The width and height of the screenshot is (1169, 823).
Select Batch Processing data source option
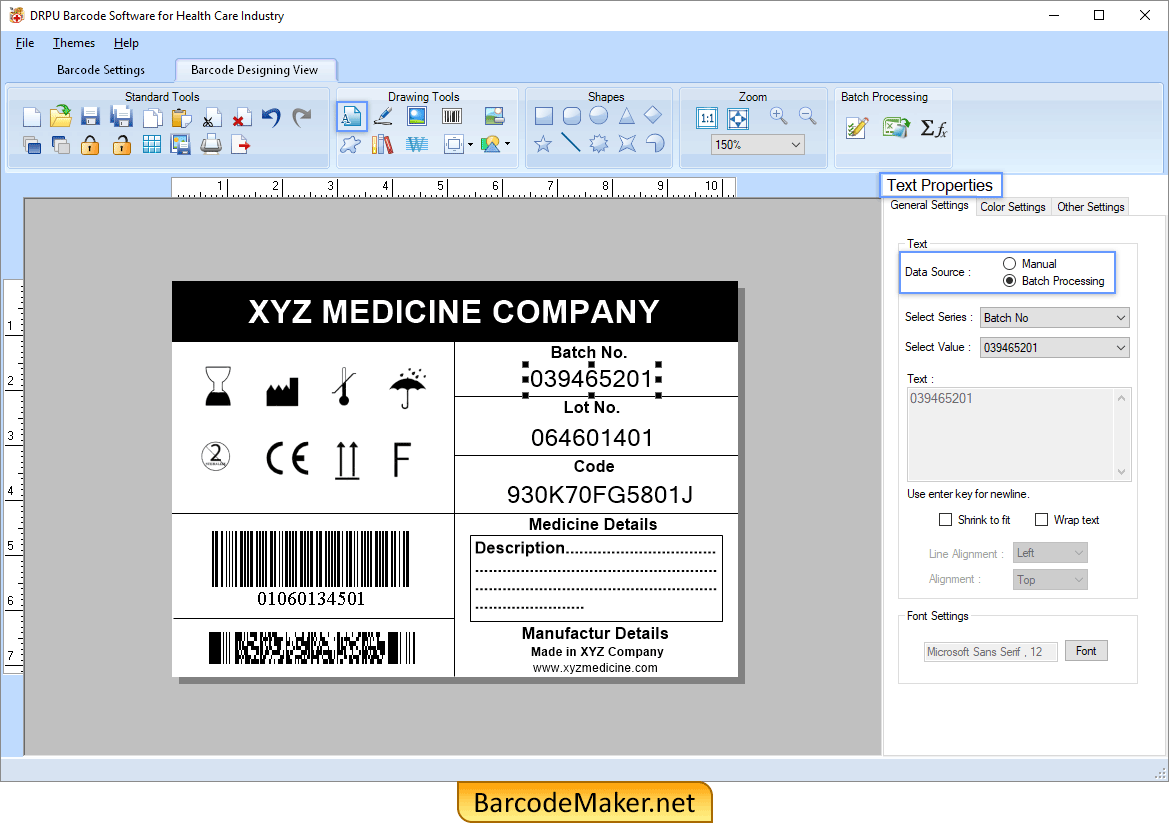coord(1009,280)
